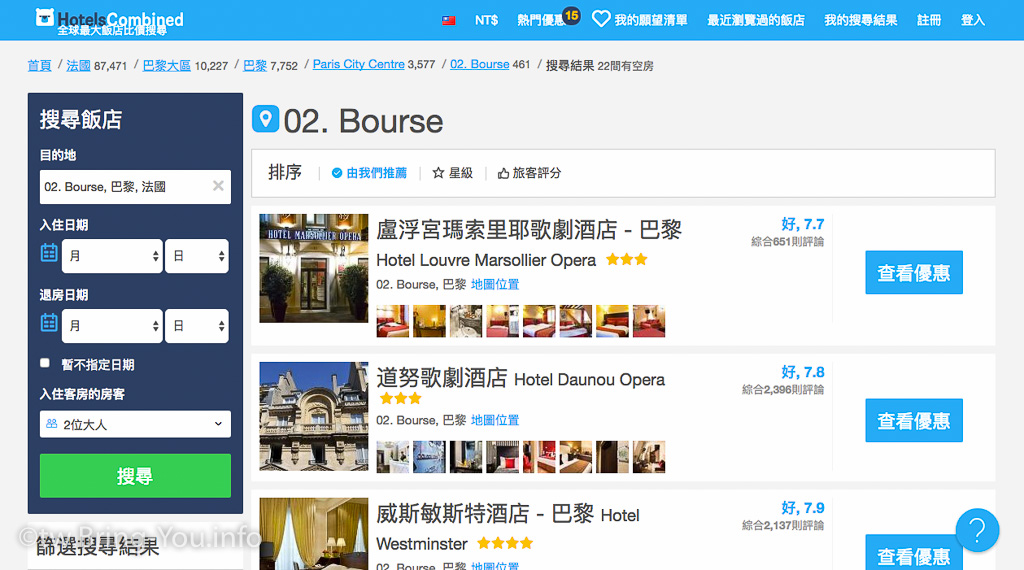Viewport: 1024px width, 570px height.
Task: Click the 綜合2,396則評論 review count
Action: [783, 390]
